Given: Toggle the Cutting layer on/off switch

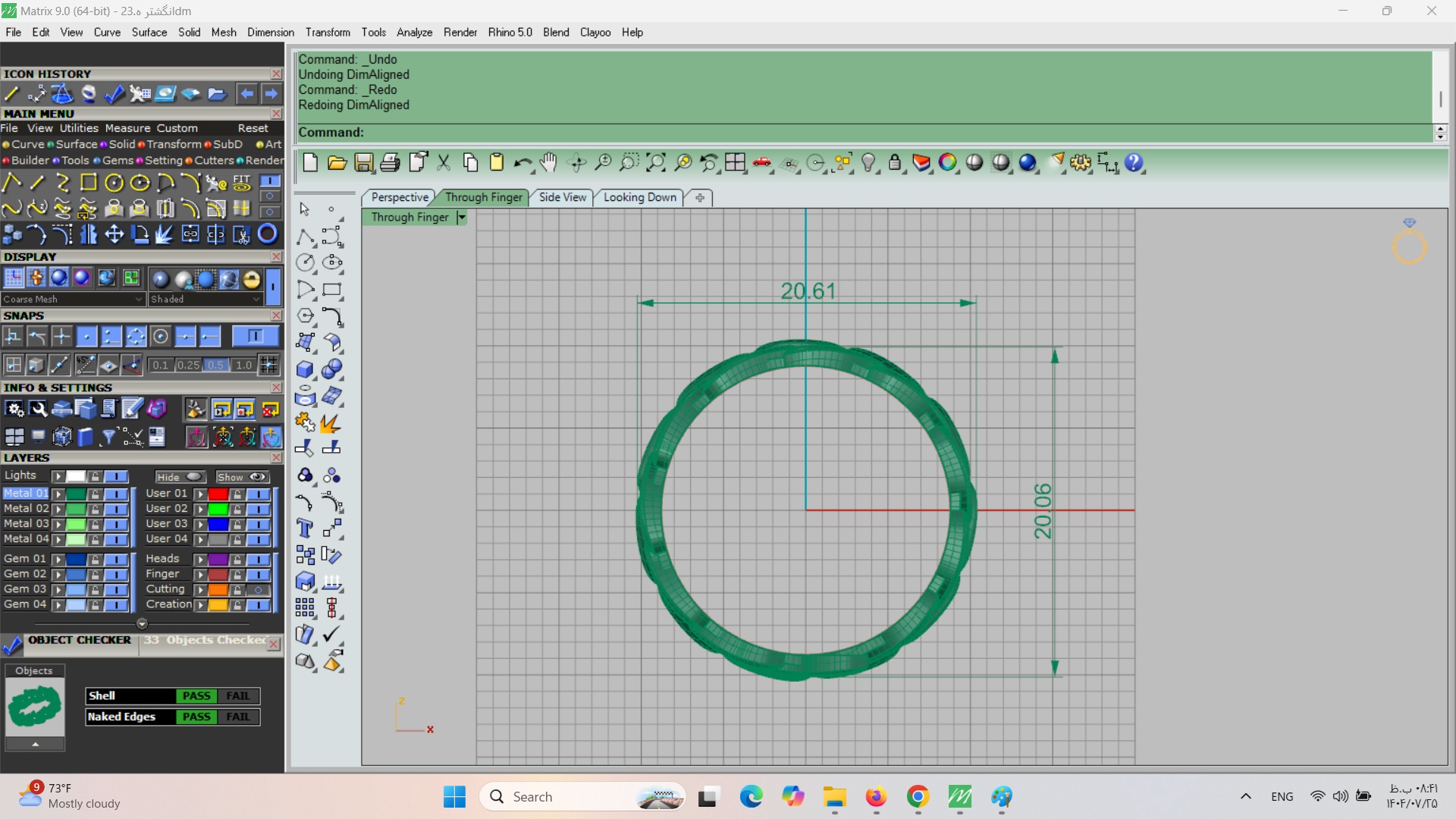Looking at the screenshot, I should click(x=259, y=589).
